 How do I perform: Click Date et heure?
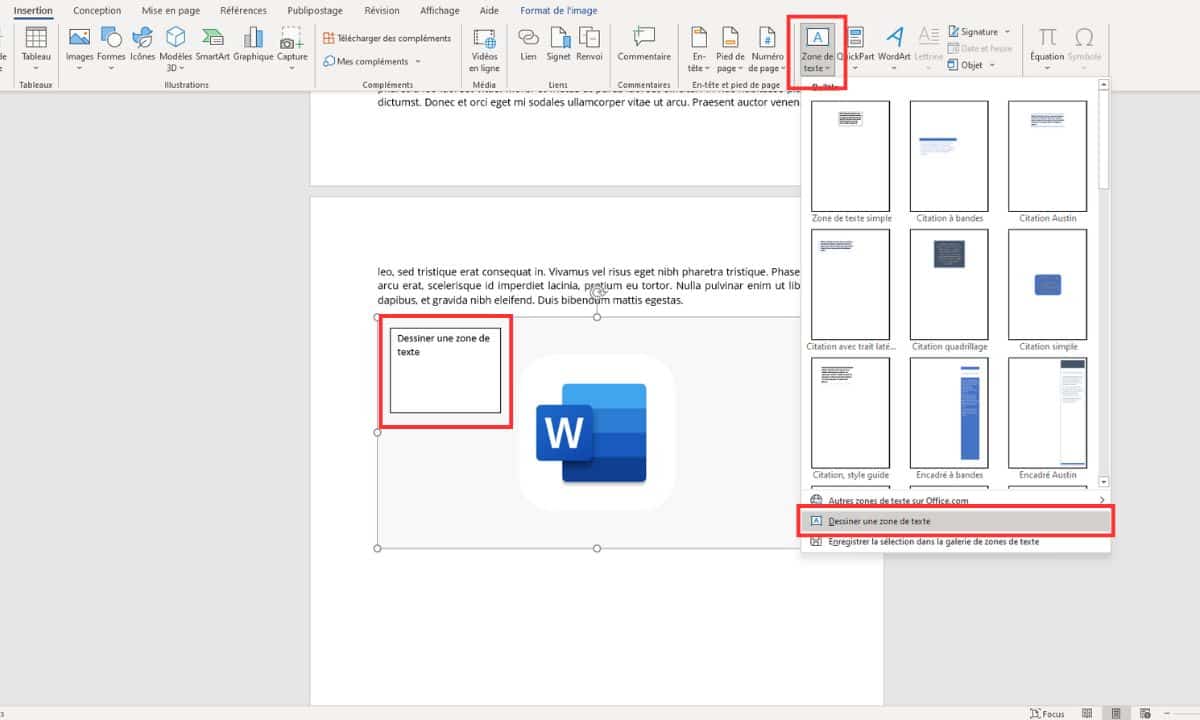click(x=980, y=48)
